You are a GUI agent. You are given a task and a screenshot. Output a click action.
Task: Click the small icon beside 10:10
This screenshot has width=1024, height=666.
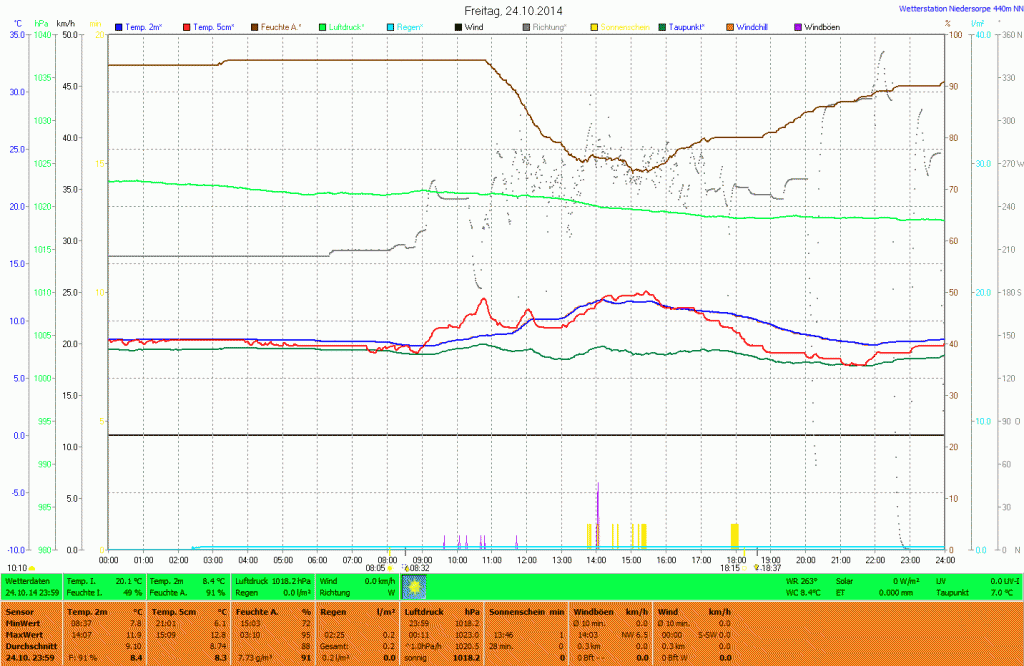(x=33, y=567)
